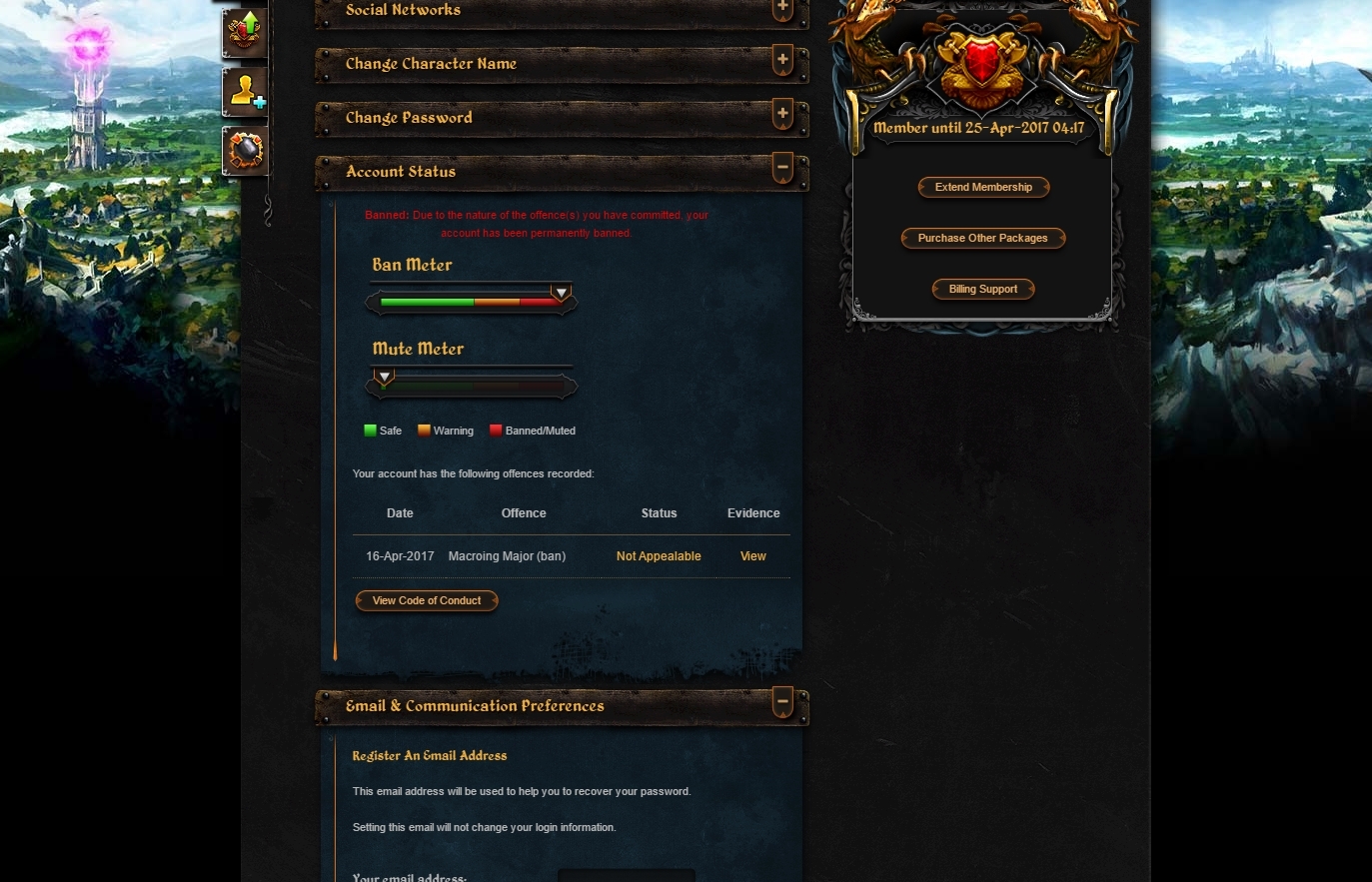This screenshot has height=882, width=1372.
Task: Expand the Change Character Name section
Action: [x=782, y=61]
